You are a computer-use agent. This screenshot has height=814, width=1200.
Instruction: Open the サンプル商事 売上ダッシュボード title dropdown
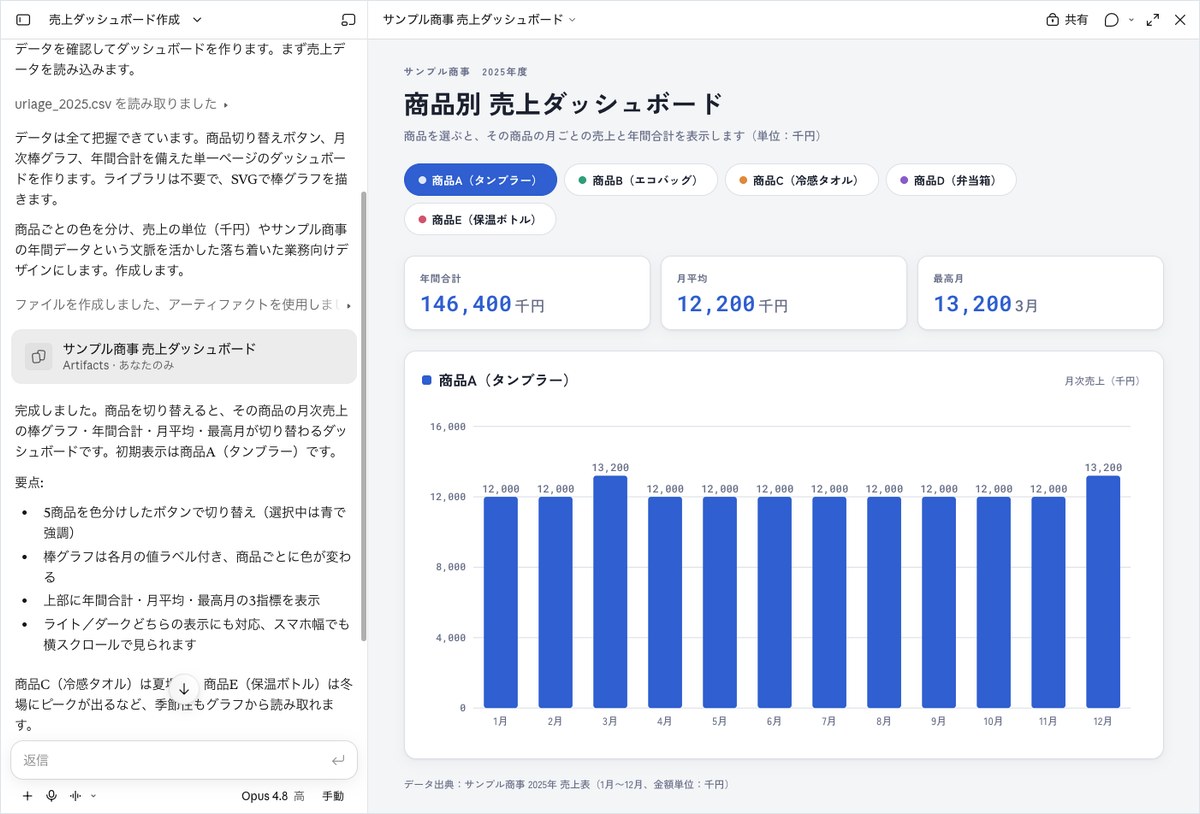479,19
